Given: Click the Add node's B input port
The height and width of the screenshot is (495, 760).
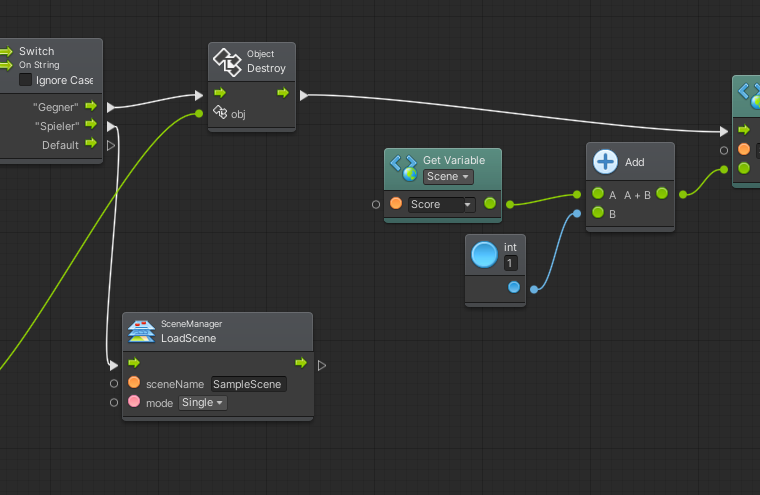Looking at the screenshot, I should [597, 213].
